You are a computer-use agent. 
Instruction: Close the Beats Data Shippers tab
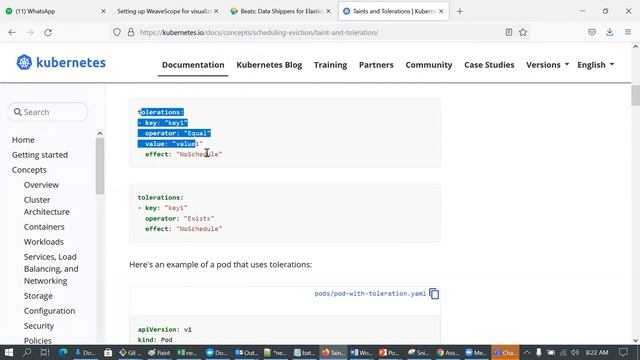tap(328, 11)
